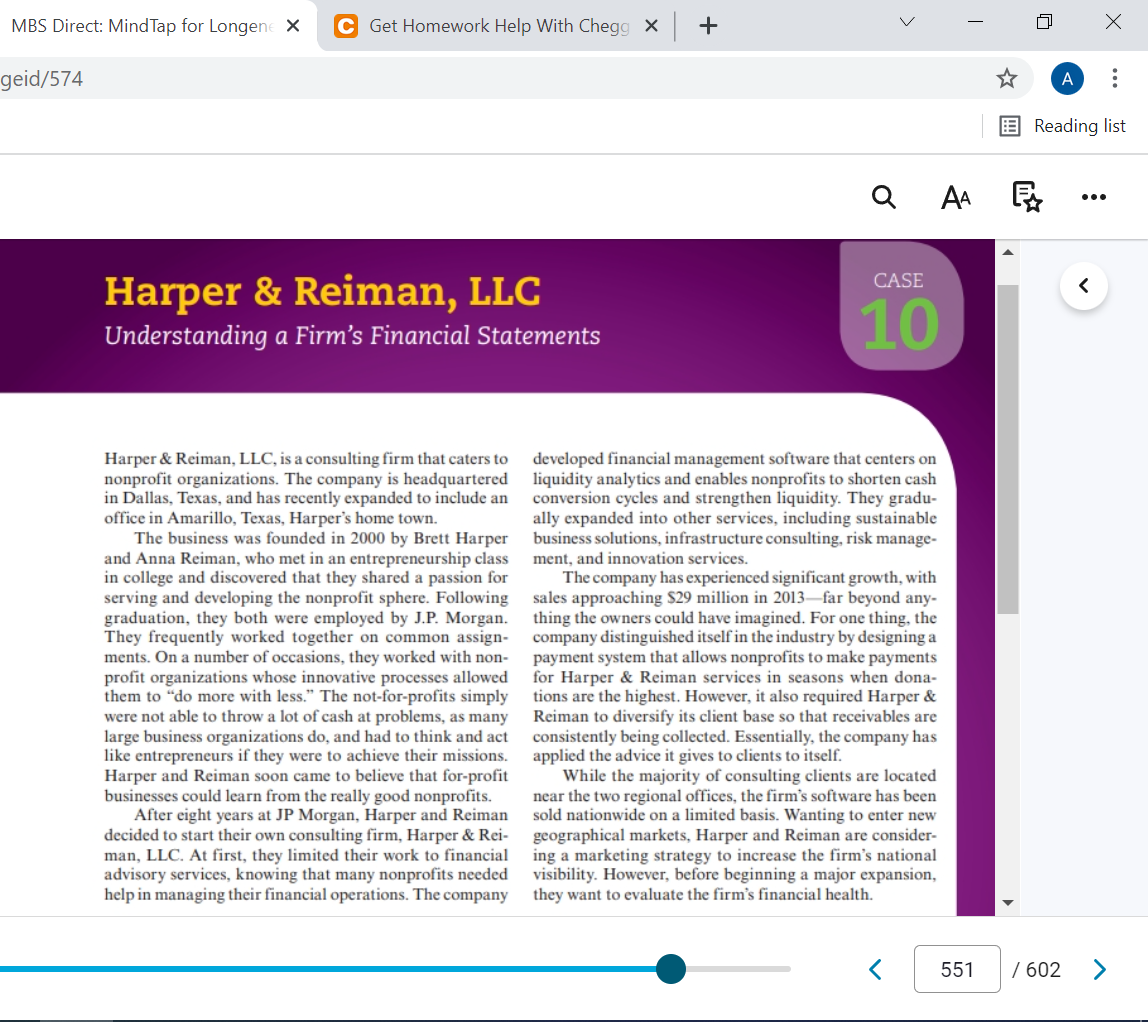Restore down the browser window
Screen dimensions: 1148x1022
click(x=1044, y=22)
